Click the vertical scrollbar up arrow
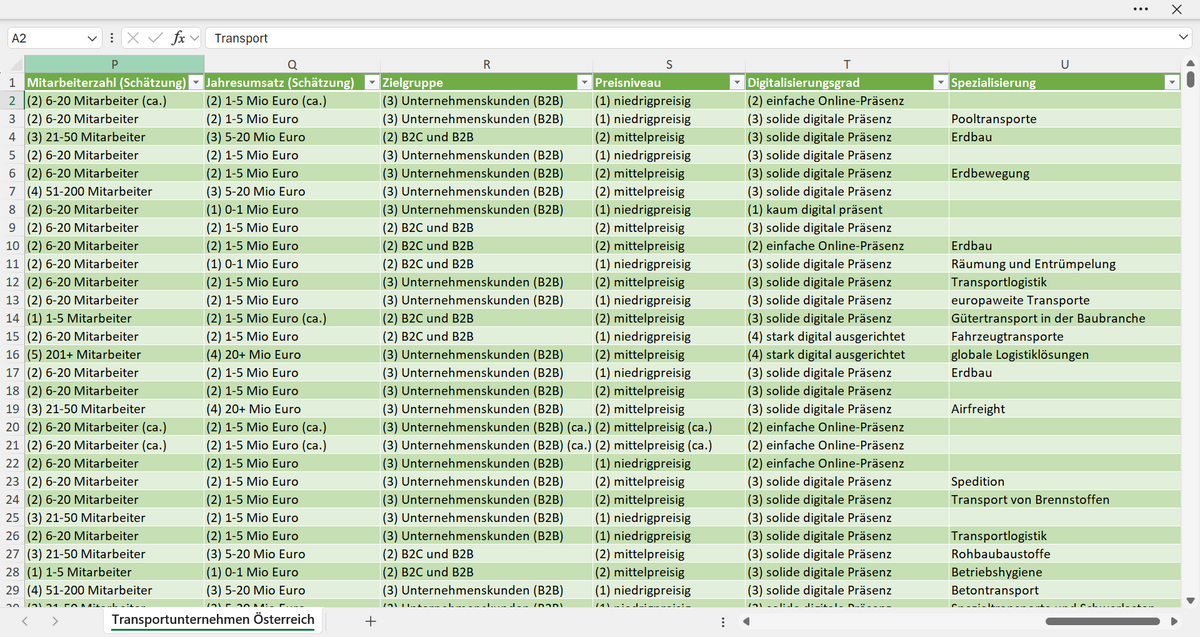This screenshot has height=637, width=1200. point(1190,65)
